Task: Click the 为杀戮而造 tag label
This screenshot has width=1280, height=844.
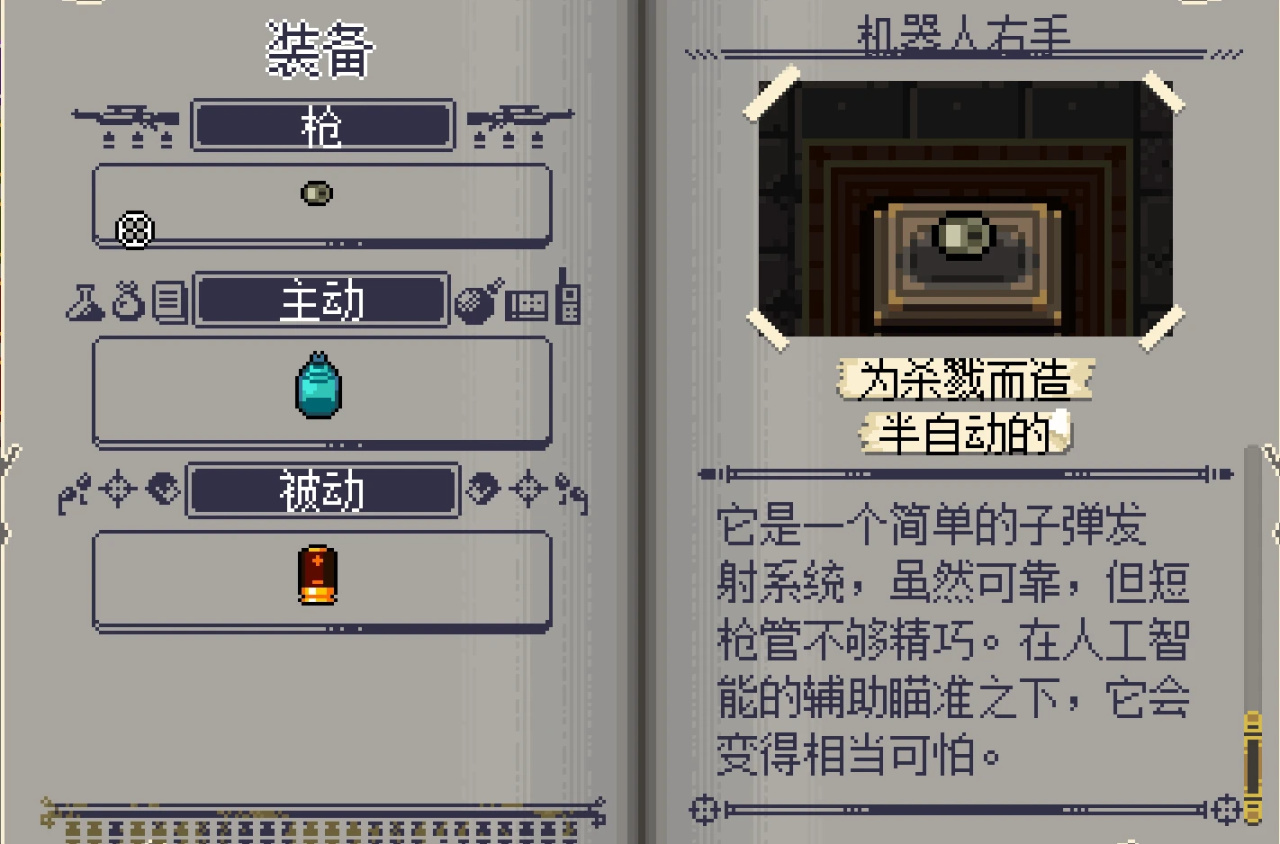Action: pyautogui.click(x=965, y=380)
